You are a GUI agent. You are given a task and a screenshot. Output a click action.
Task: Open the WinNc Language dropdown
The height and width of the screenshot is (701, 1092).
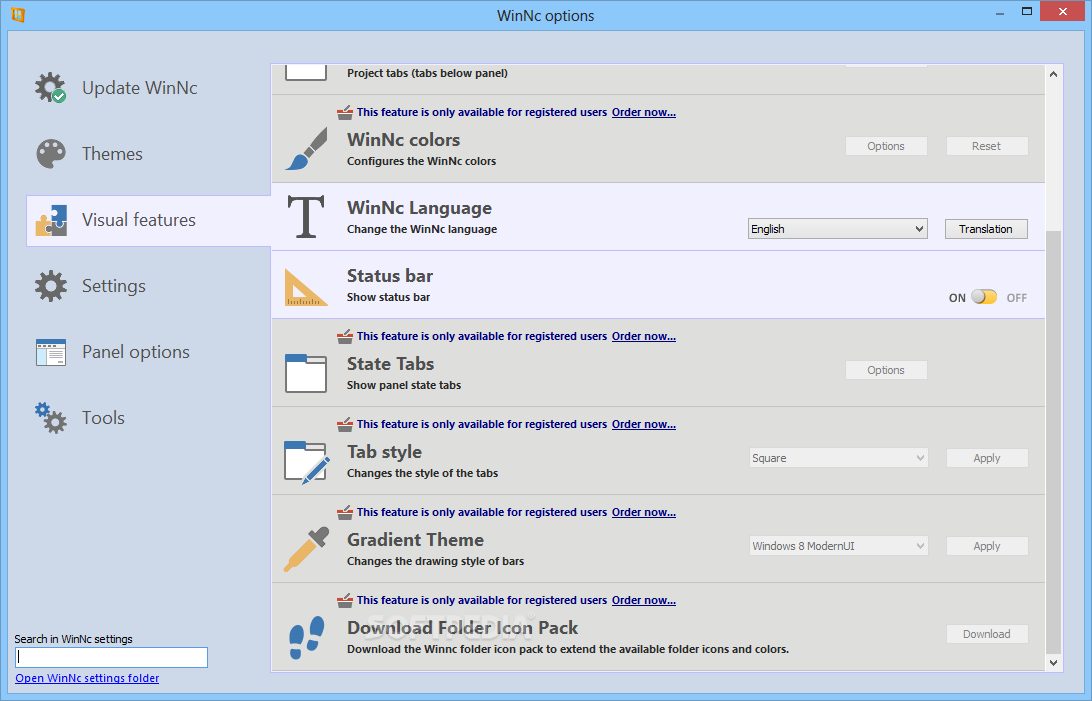pos(837,229)
